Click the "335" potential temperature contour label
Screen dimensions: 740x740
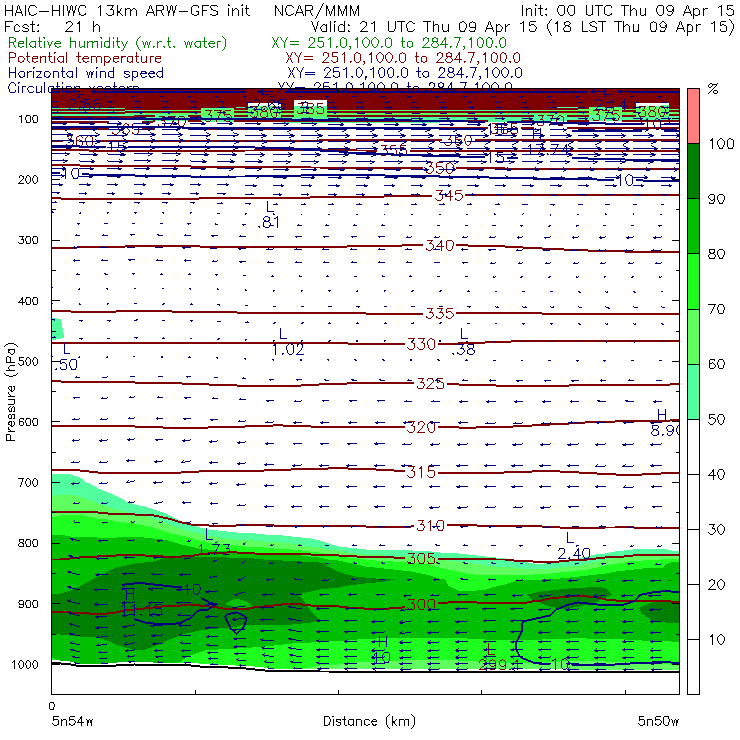coord(440,313)
